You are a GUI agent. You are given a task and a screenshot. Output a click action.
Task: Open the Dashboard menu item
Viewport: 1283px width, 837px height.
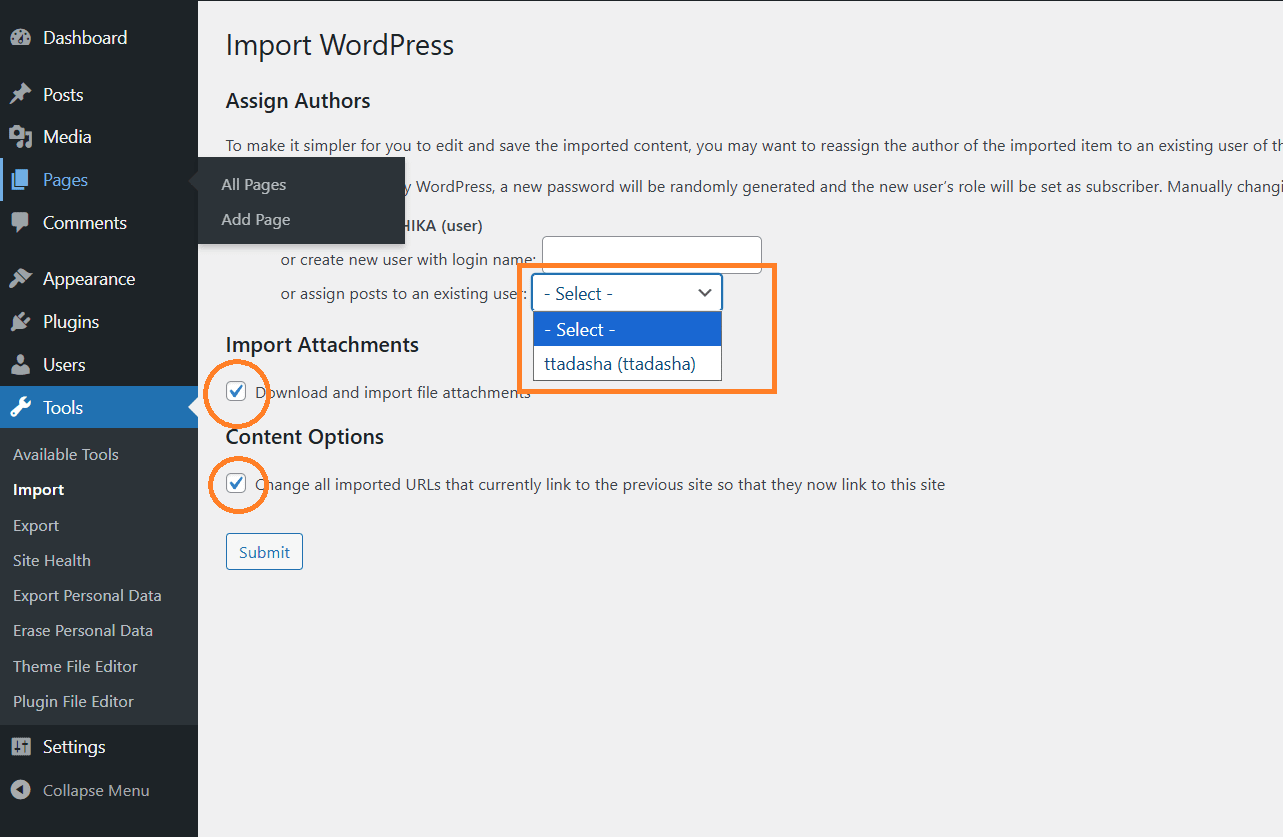tap(85, 38)
